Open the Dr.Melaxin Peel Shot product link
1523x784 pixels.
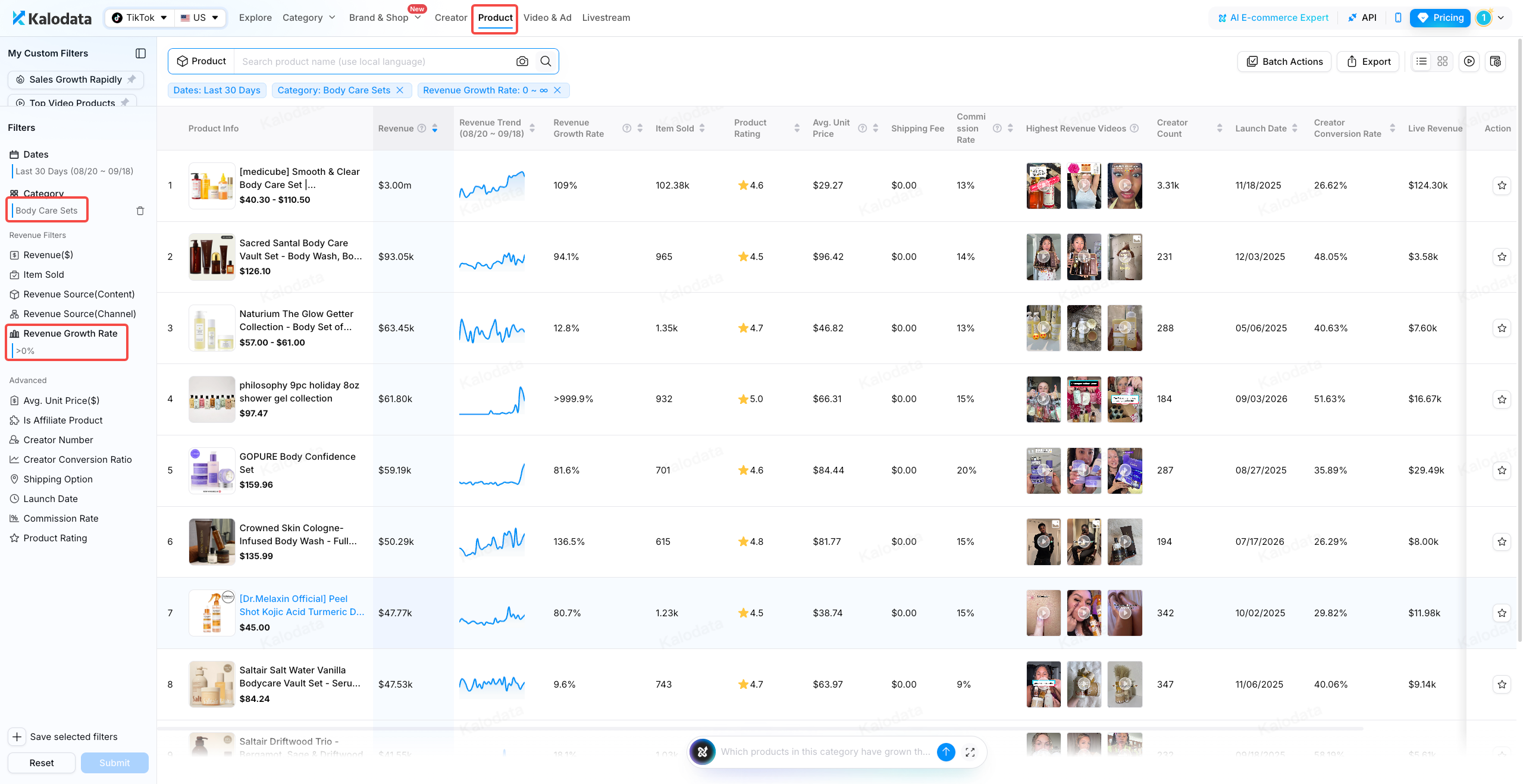point(302,606)
